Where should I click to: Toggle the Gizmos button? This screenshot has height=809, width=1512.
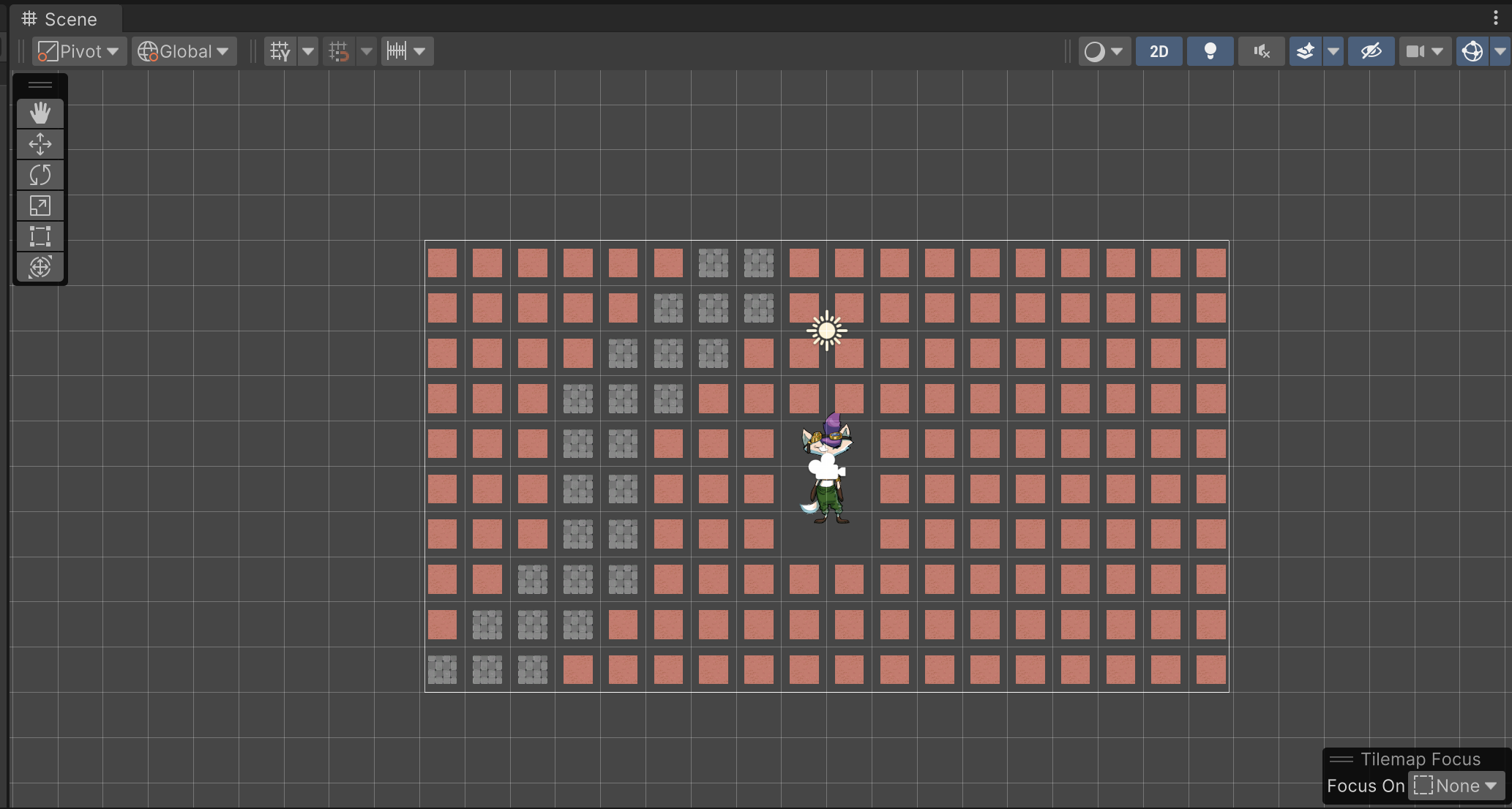click(x=1472, y=51)
